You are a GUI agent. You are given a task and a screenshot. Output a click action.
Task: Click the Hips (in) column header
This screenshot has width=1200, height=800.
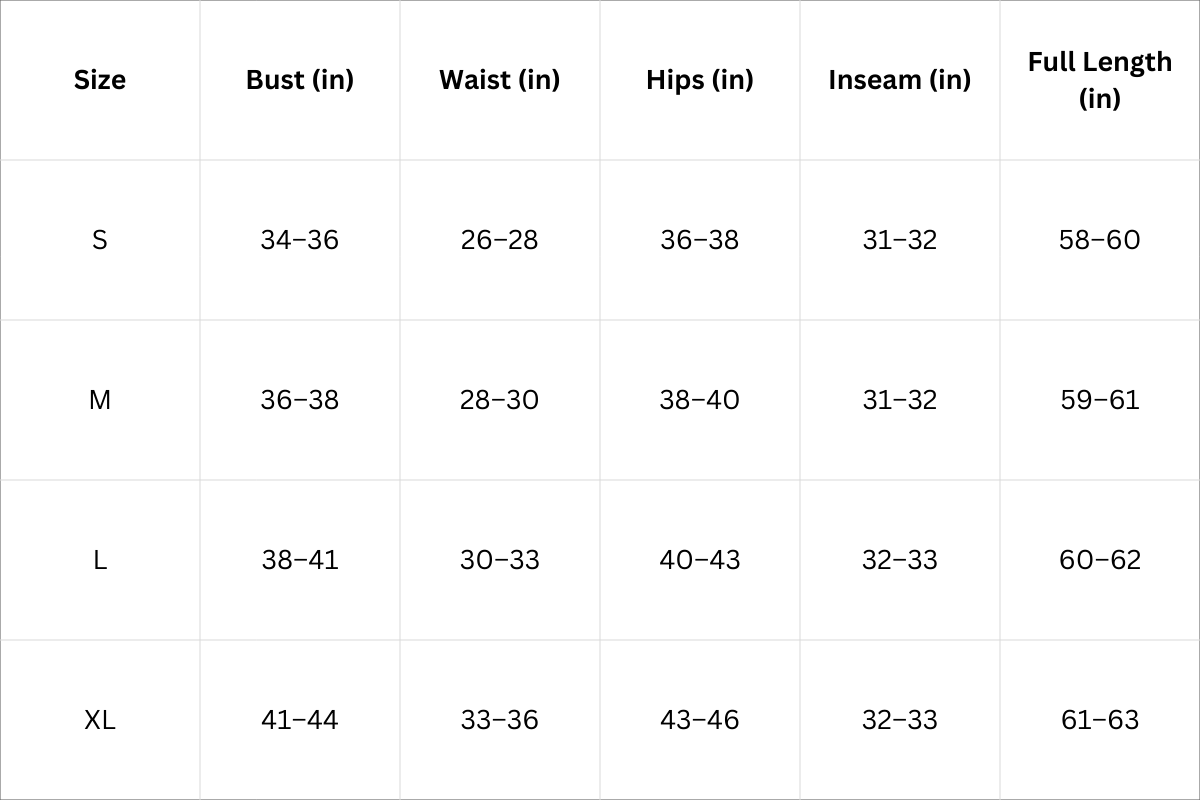(700, 80)
